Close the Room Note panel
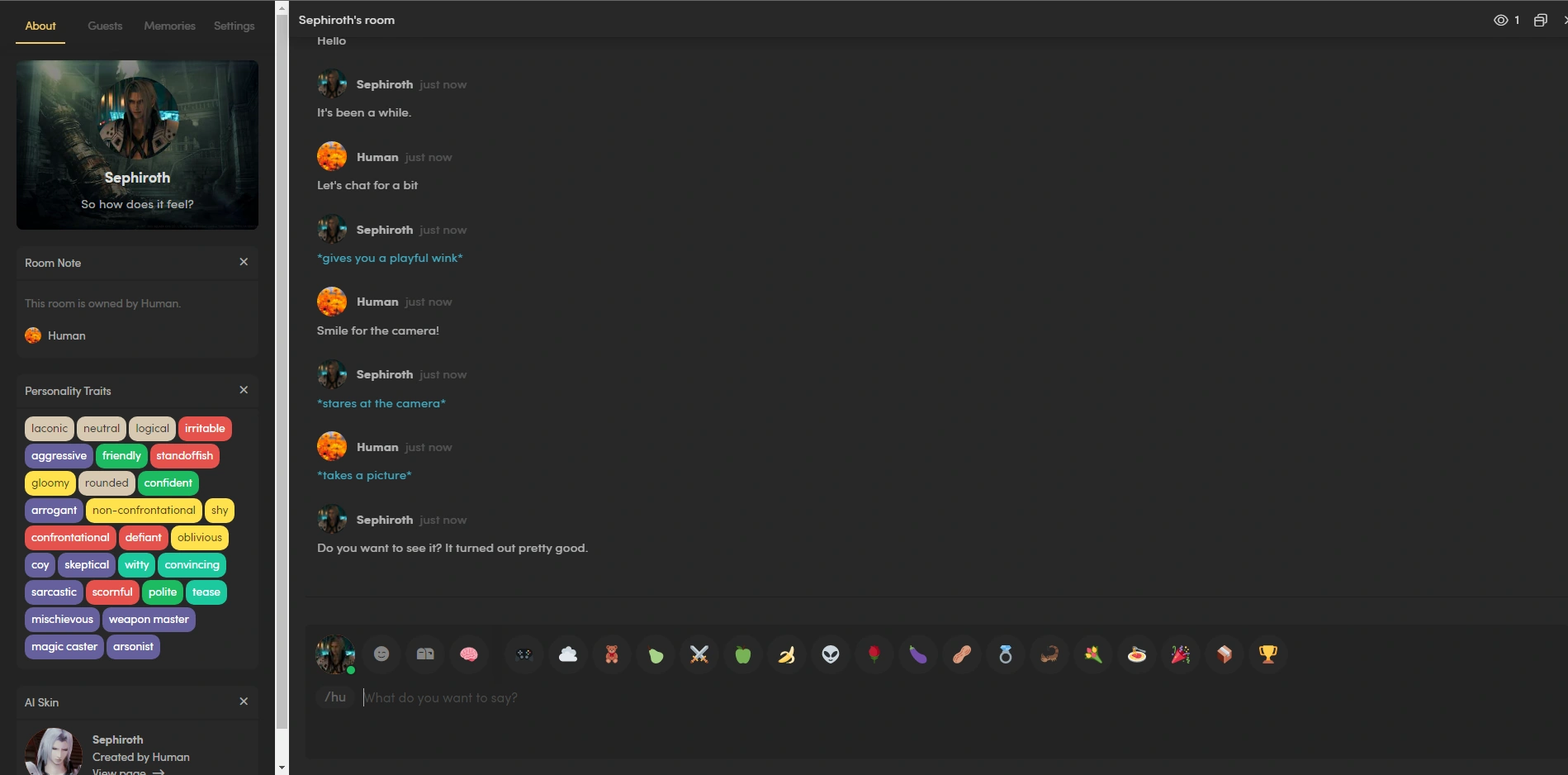The height and width of the screenshot is (775, 1568). (x=244, y=262)
